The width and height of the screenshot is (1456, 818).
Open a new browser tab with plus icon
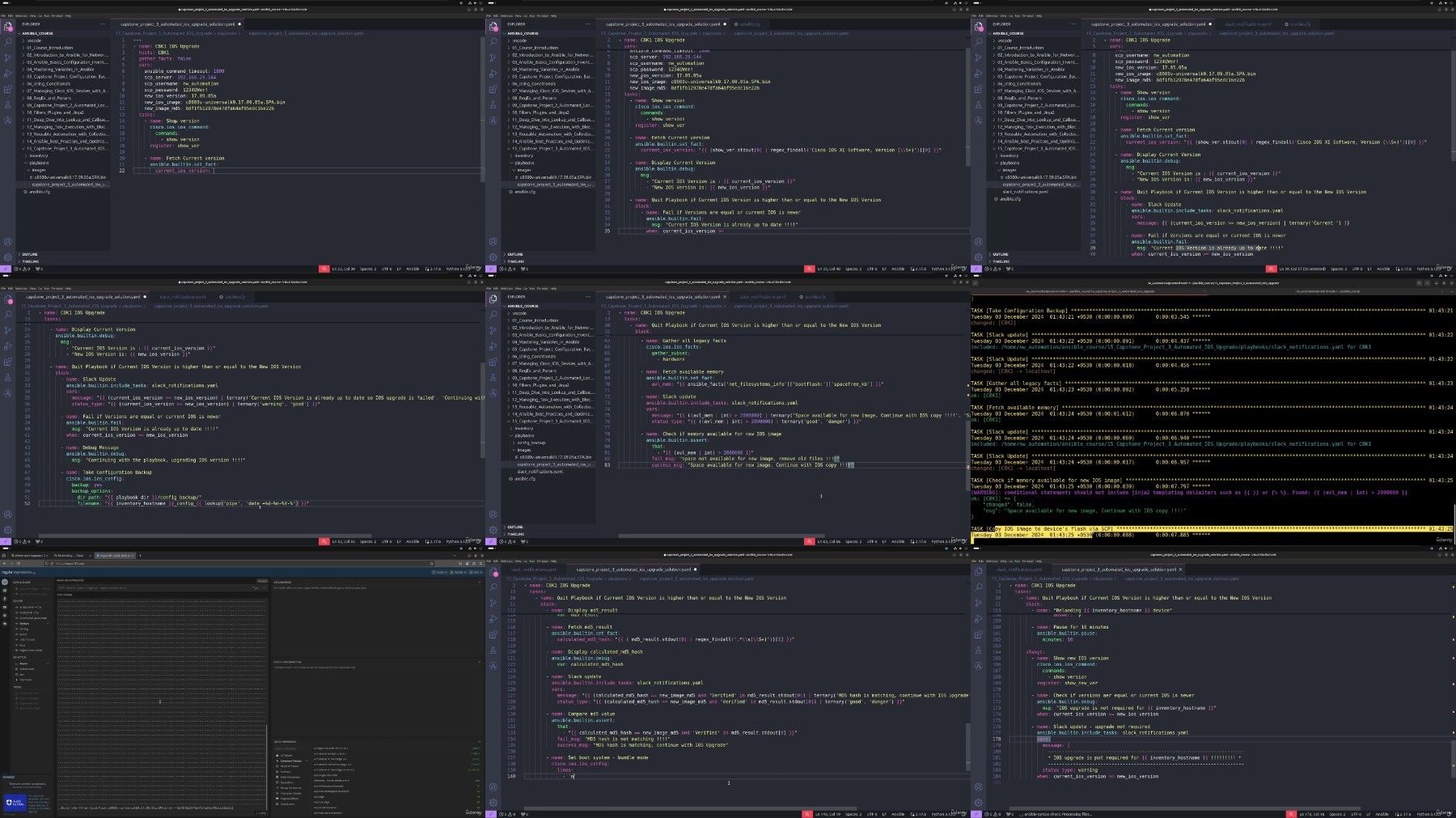(x=140, y=556)
